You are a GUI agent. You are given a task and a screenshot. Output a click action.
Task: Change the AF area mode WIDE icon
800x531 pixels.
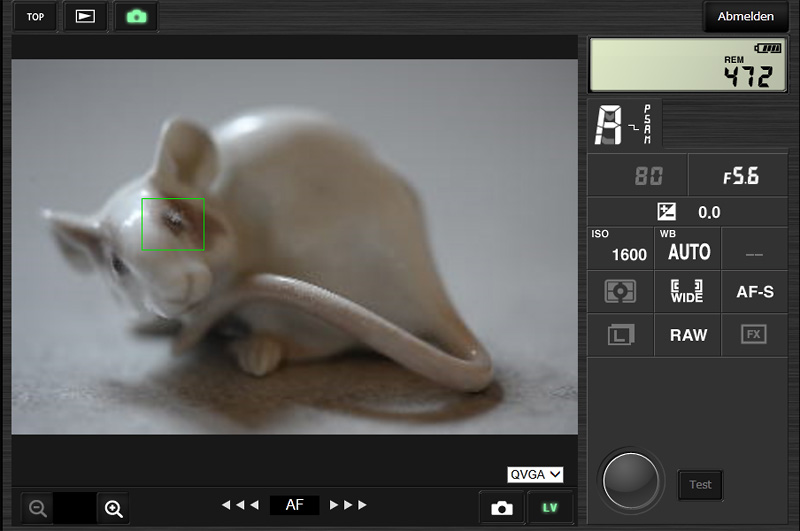687,292
